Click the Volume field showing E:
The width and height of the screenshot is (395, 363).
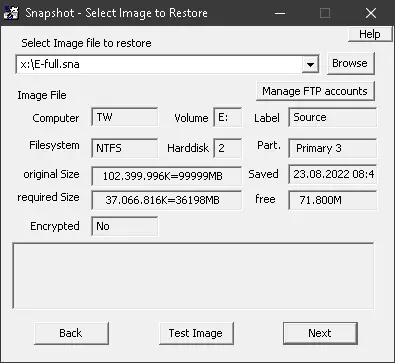pyautogui.click(x=228, y=117)
